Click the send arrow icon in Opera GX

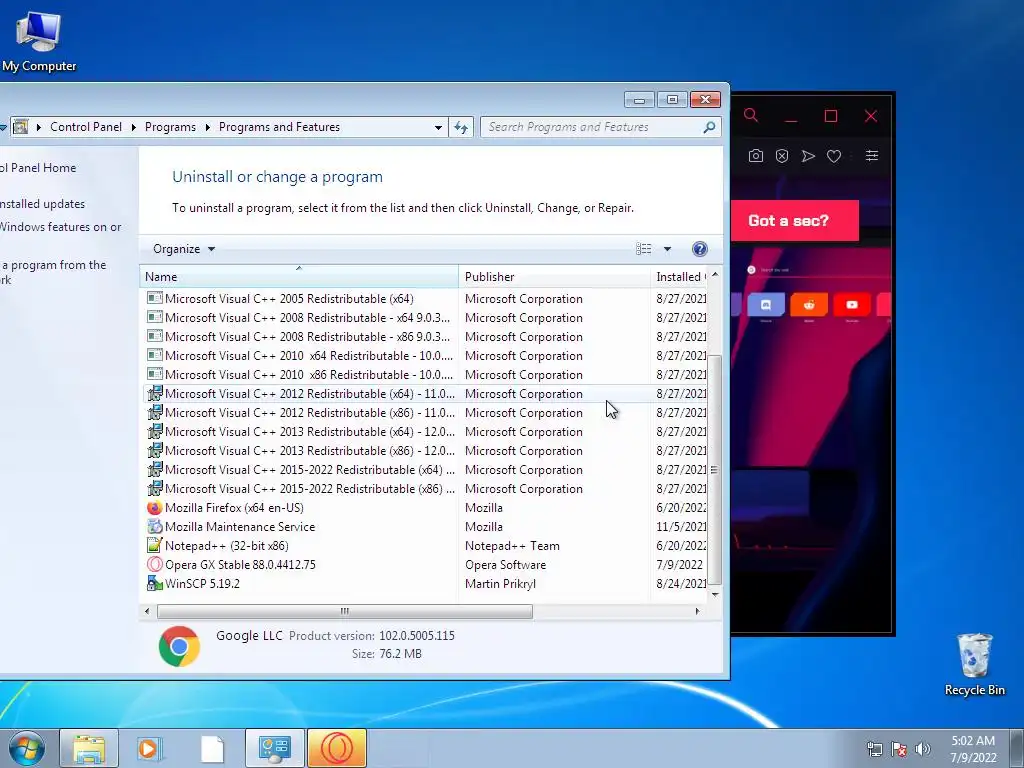[x=808, y=156]
